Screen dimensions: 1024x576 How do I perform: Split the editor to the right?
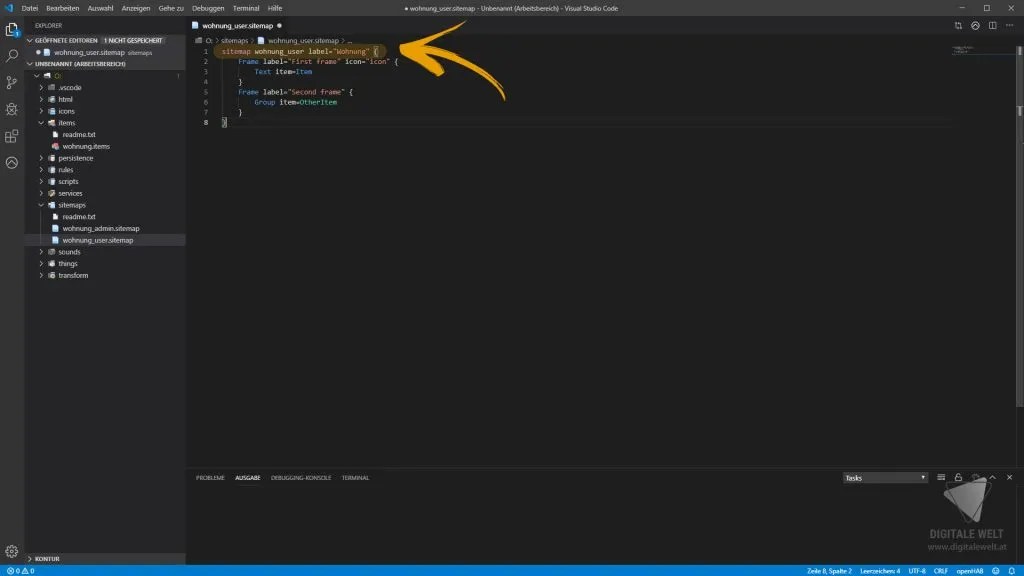point(993,25)
